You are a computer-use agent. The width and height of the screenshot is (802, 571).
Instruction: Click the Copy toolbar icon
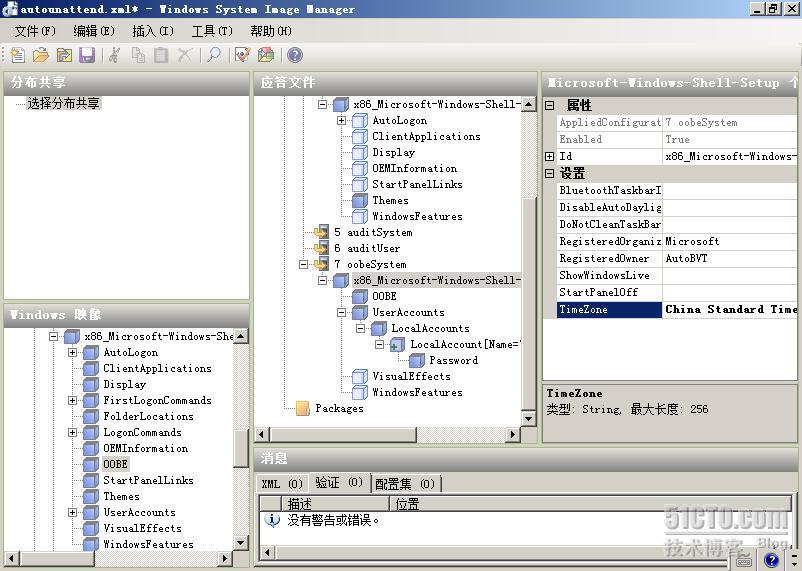tap(138, 55)
